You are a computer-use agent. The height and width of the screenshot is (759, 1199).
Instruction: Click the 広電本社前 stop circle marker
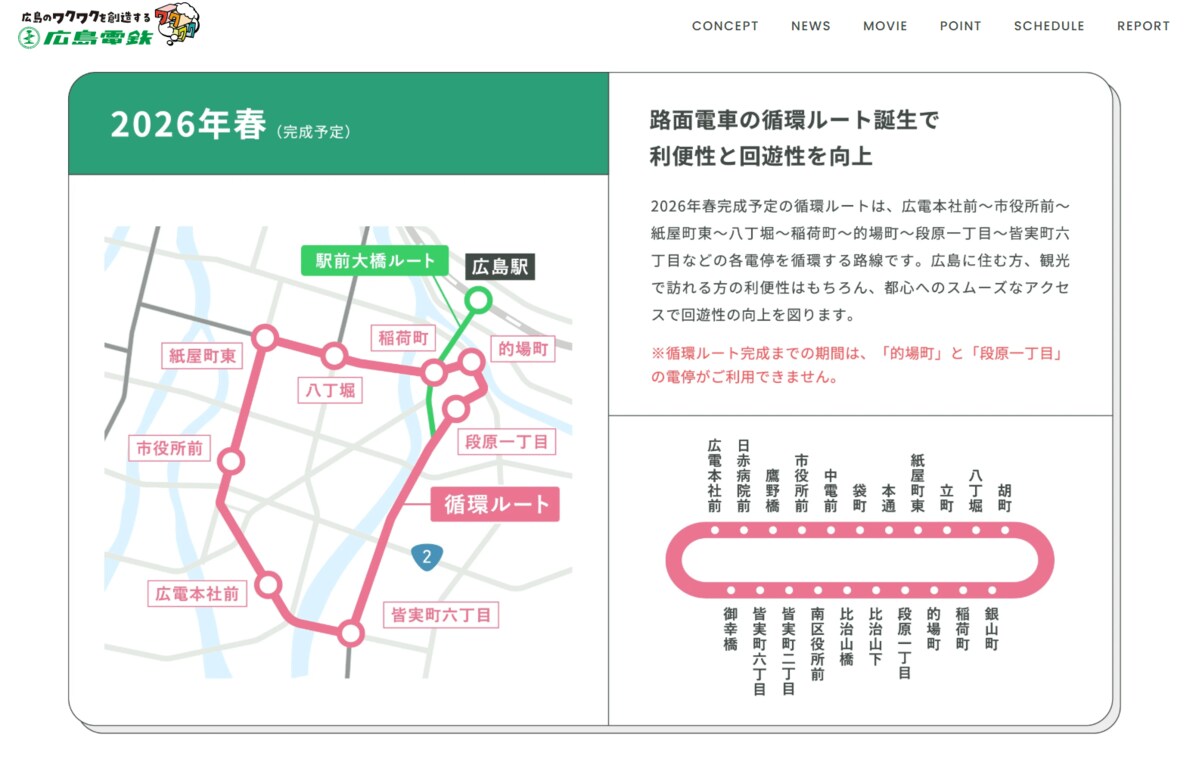[269, 585]
